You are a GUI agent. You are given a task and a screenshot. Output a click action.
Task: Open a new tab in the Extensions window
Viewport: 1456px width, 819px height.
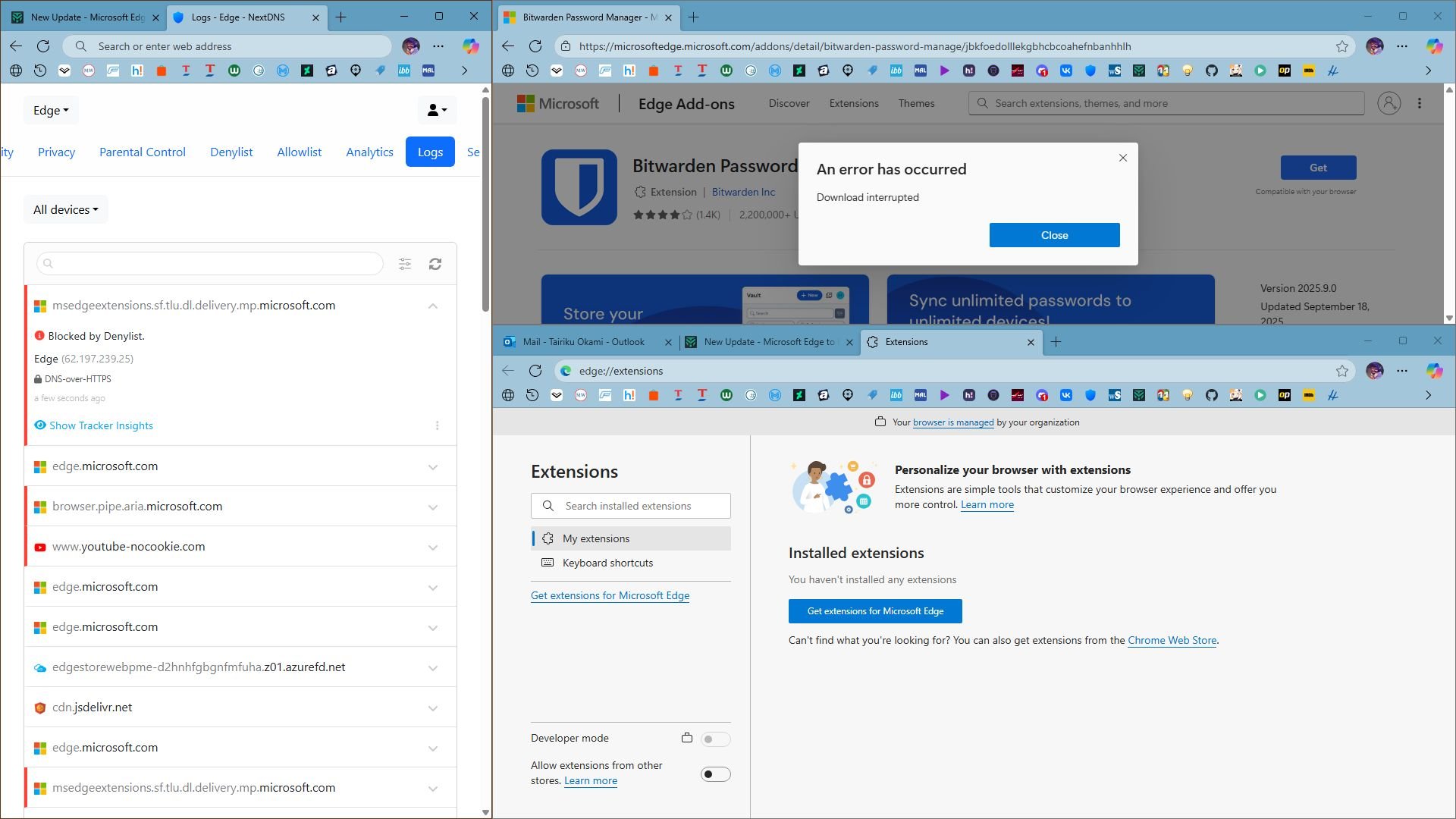[x=1056, y=342]
